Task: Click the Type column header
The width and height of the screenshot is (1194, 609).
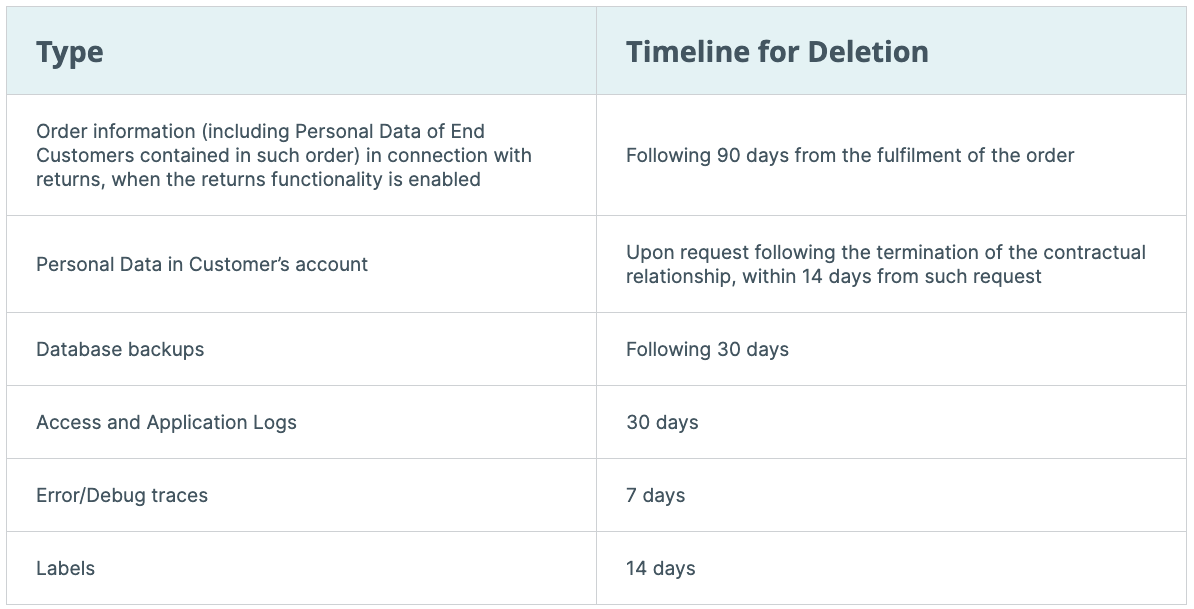Action: click(69, 53)
